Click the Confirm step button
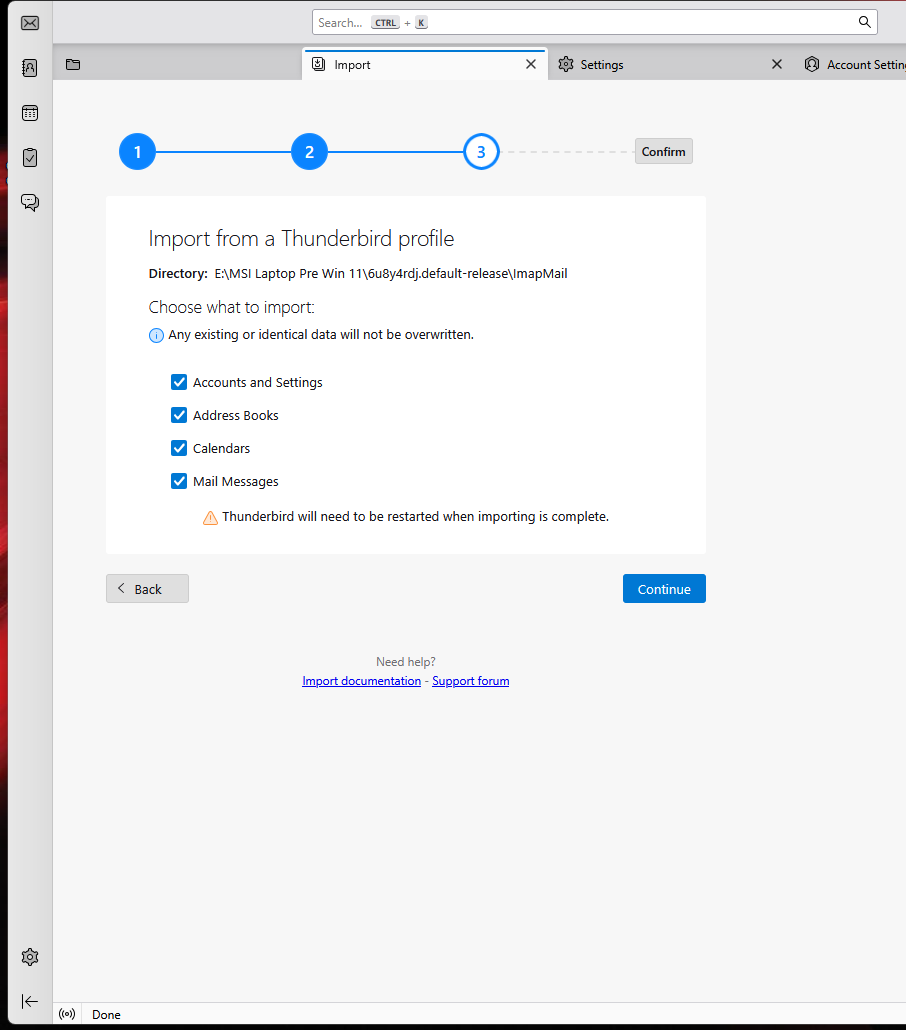906x1030 pixels. click(664, 152)
